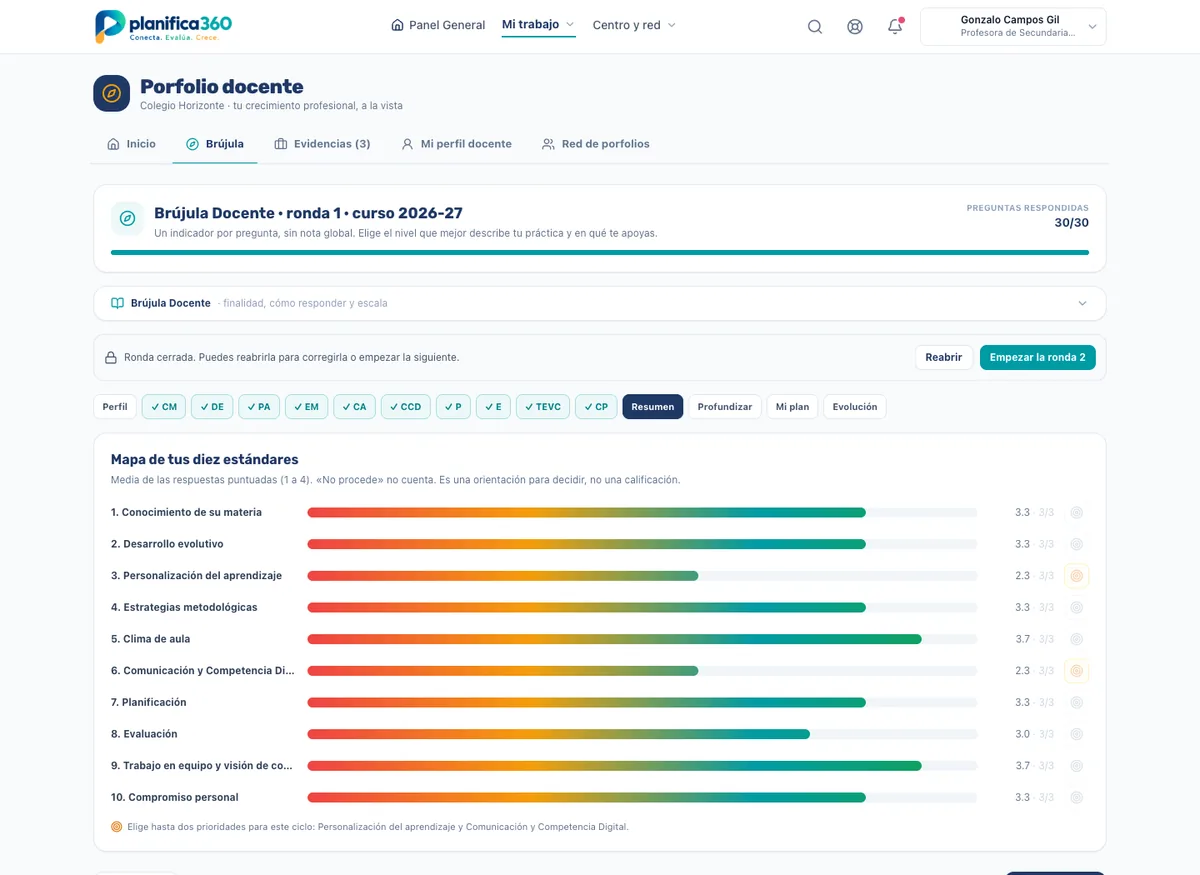Go to the Inicio tab

[x=131, y=144]
